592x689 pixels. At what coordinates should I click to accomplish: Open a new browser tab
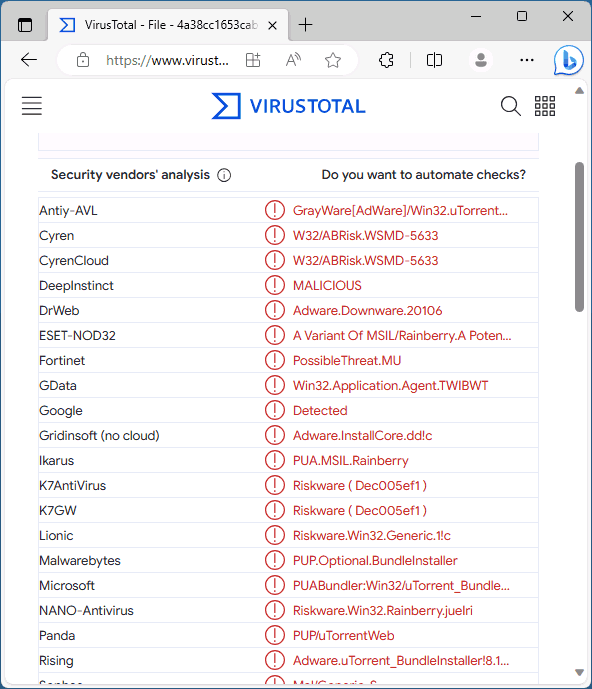[305, 25]
